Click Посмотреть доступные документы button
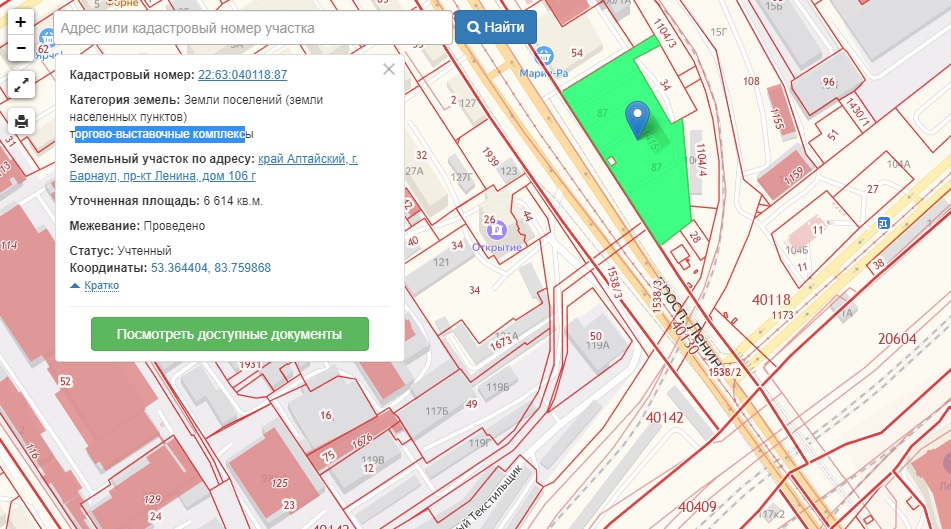Screen dimensions: 951x529 [229, 334]
